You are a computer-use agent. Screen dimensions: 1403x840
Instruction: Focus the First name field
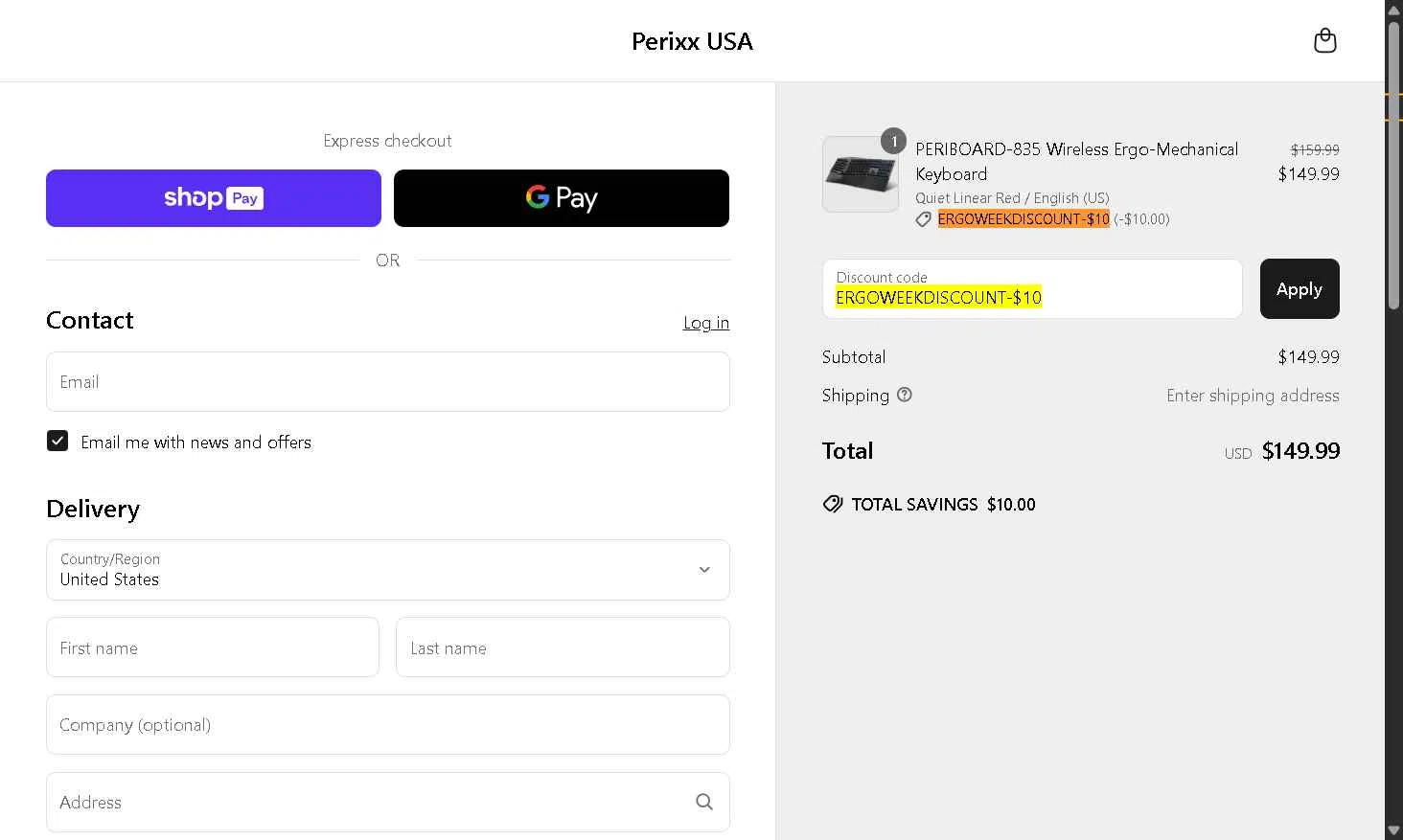point(213,647)
